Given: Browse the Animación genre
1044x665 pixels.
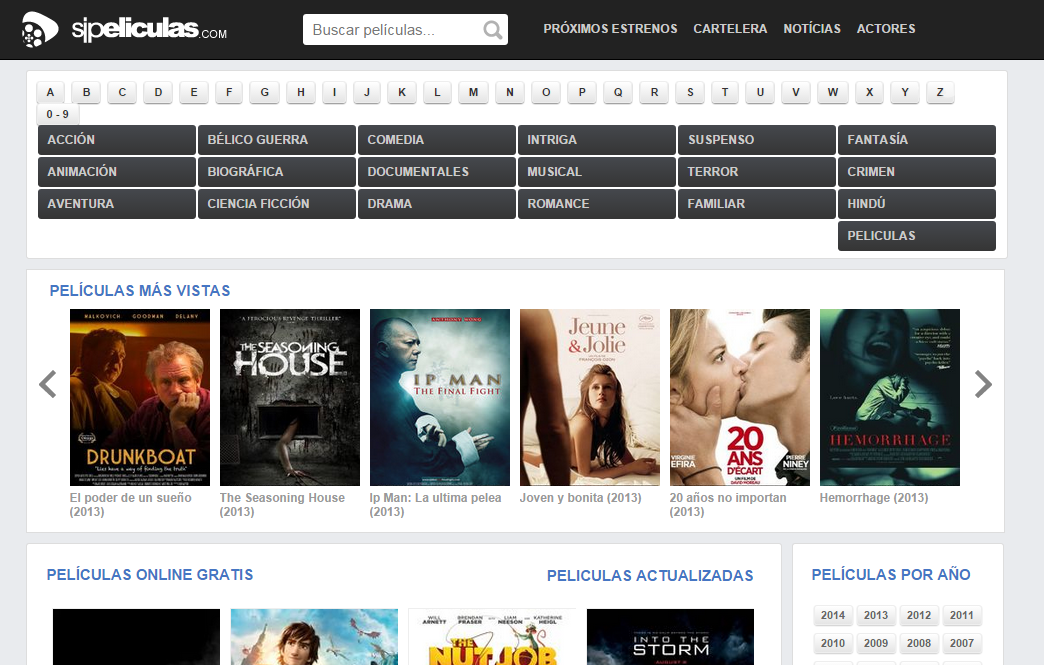Looking at the screenshot, I should tap(117, 172).
